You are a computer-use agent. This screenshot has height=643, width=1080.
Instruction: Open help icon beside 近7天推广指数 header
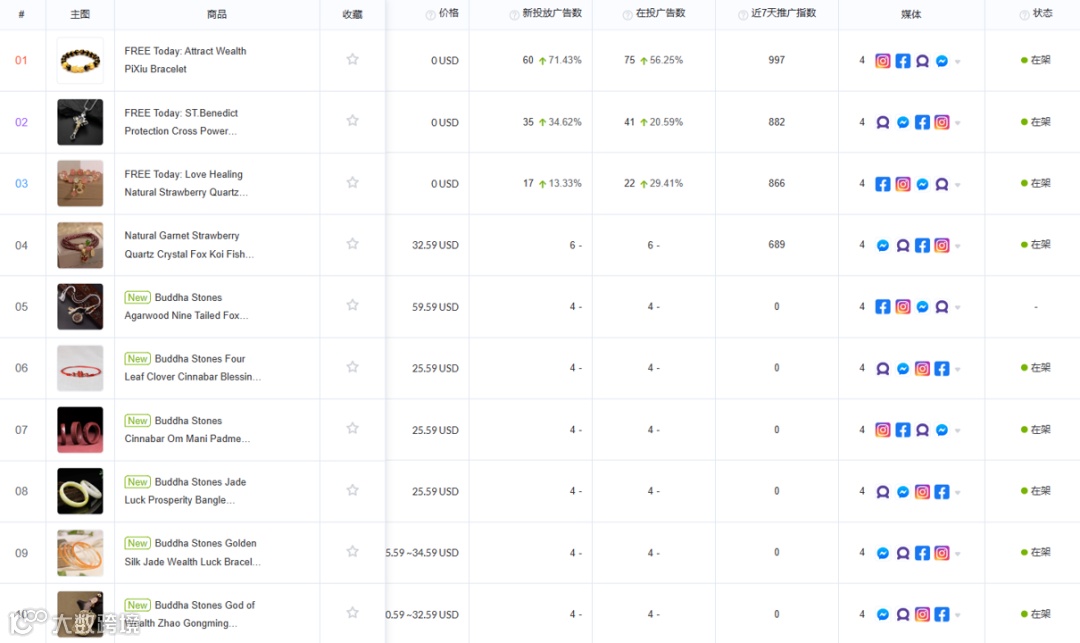point(742,14)
